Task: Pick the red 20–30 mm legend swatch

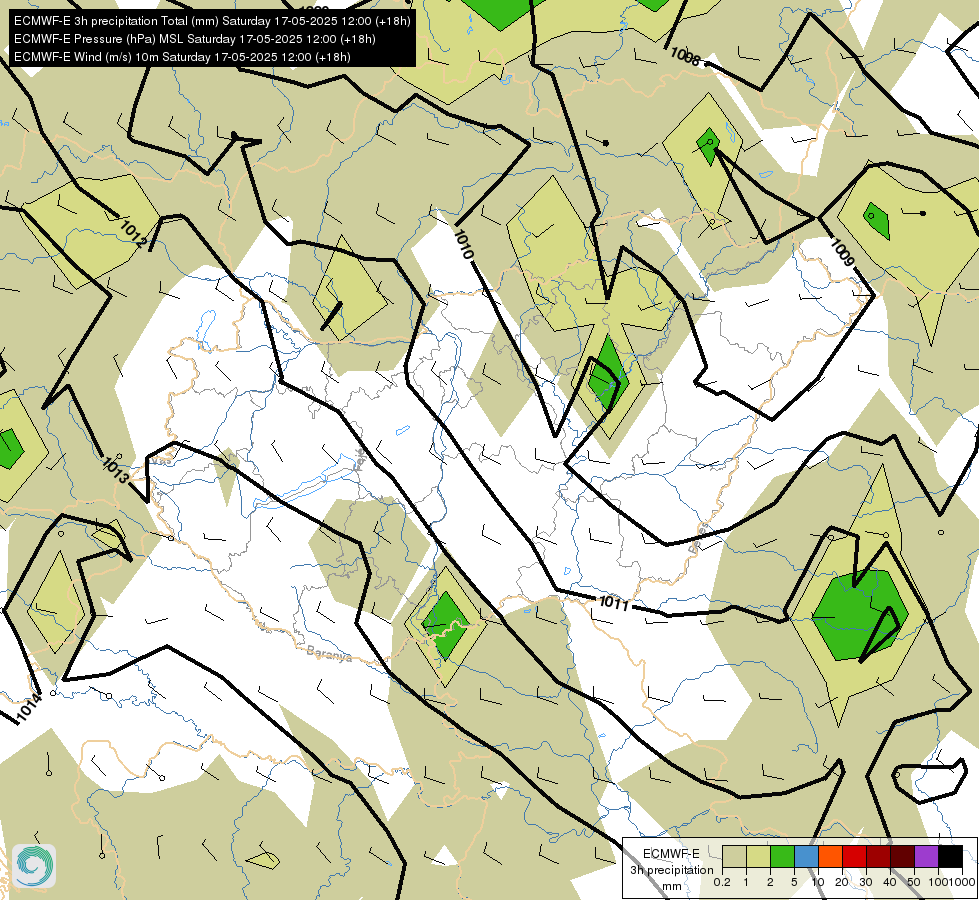Action: coord(854,857)
